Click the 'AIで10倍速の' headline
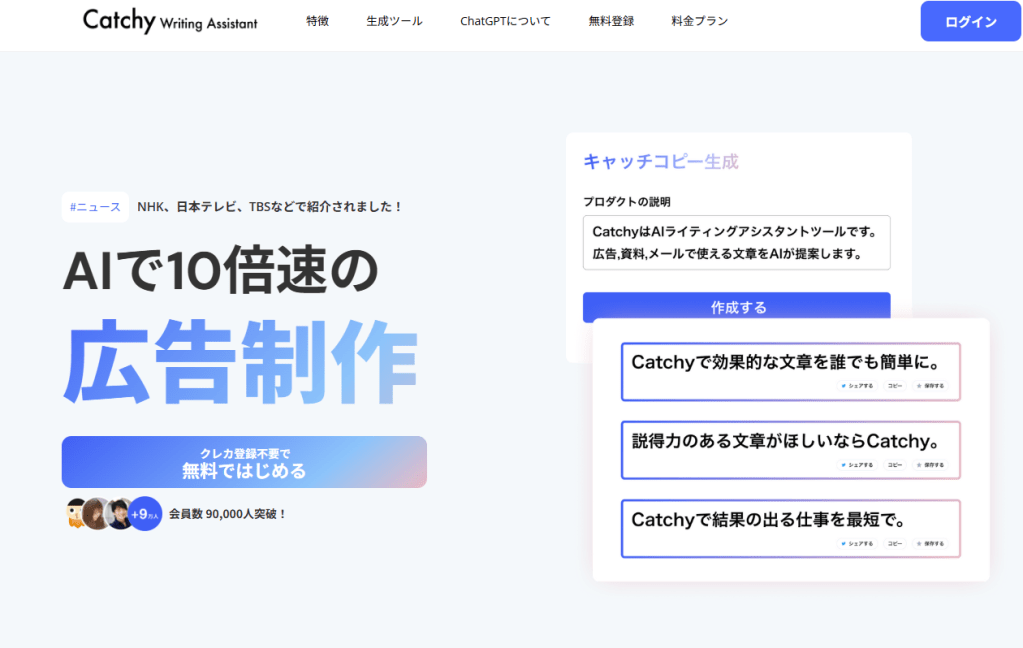 click(221, 270)
